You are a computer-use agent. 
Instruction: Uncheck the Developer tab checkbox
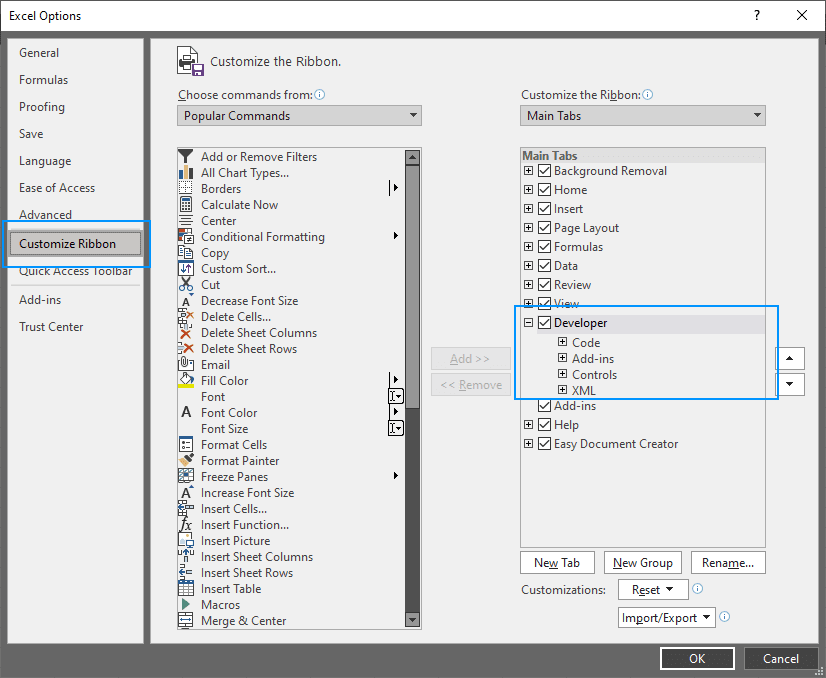(x=543, y=322)
